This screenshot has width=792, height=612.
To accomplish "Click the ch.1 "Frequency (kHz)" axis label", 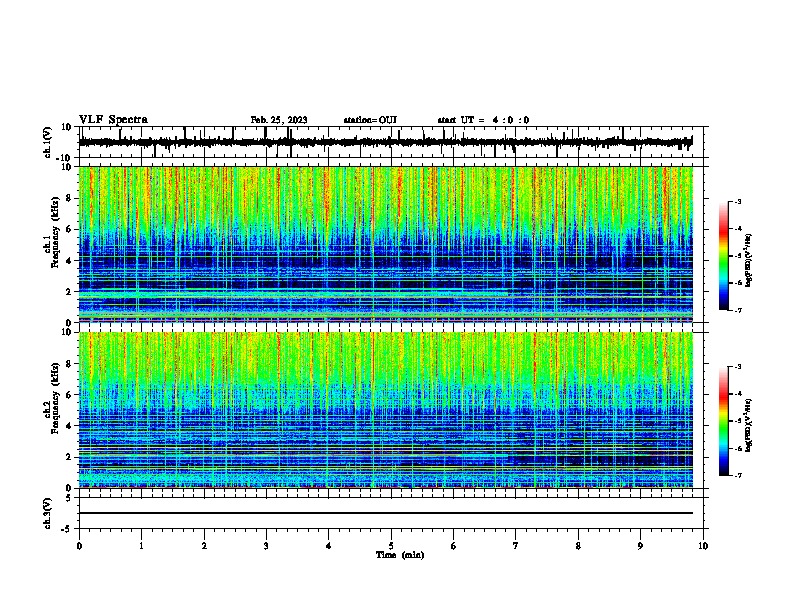I will [55, 232].
